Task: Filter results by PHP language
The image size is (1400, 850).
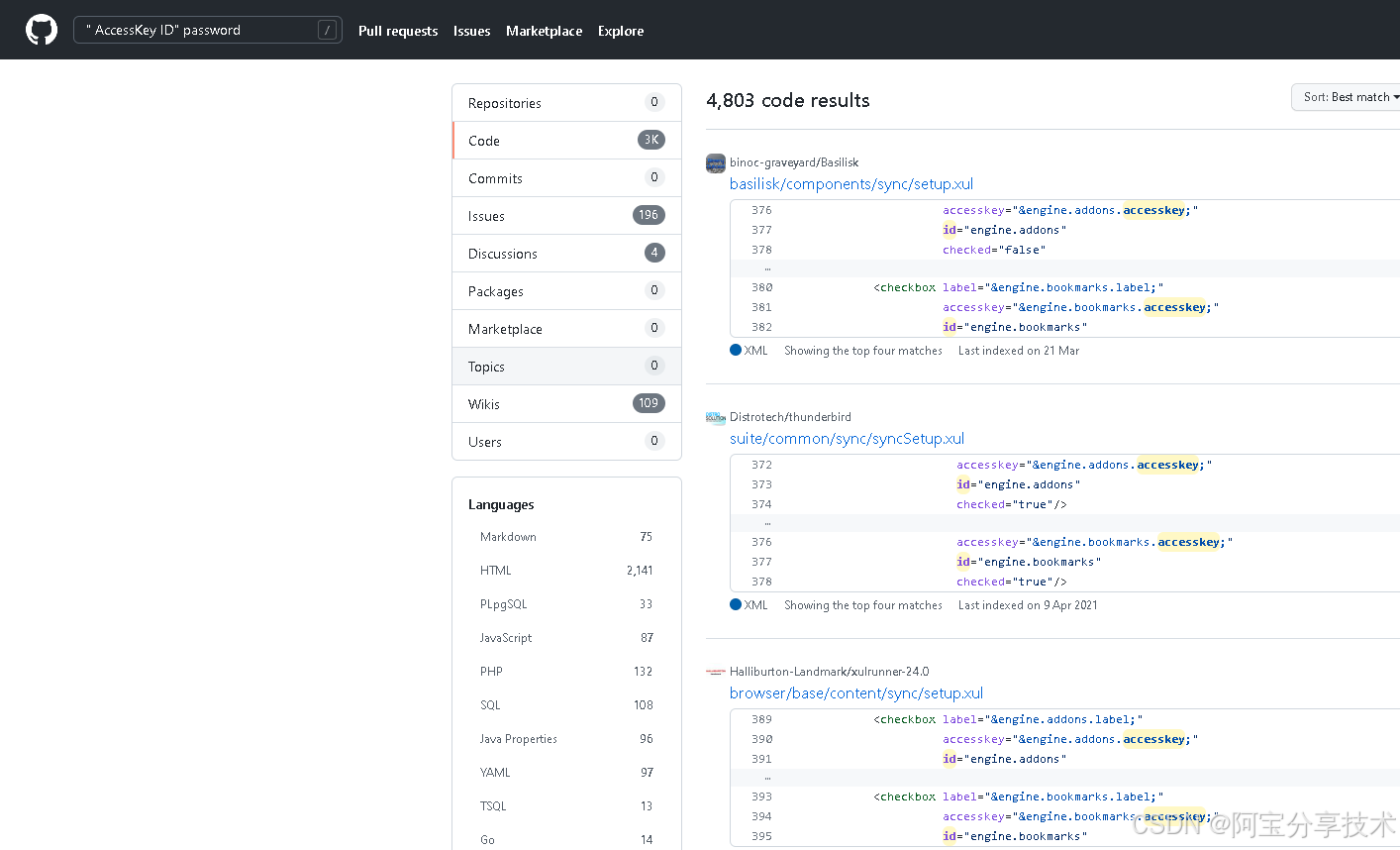Action: [x=566, y=672]
